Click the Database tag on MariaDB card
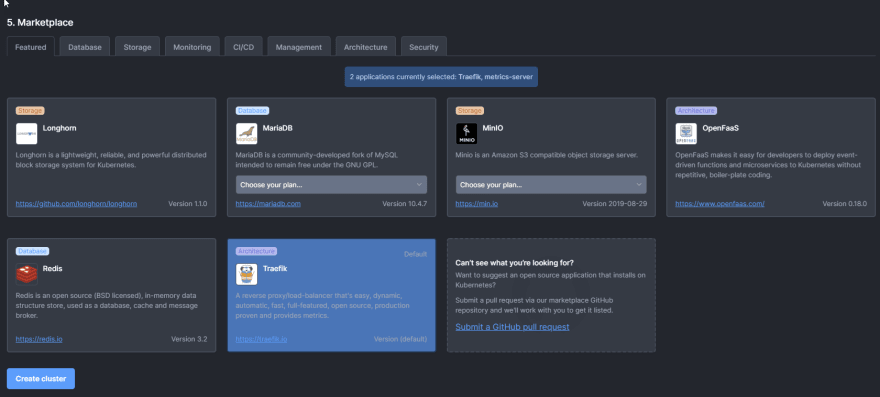The height and width of the screenshot is (397, 880). click(x=252, y=111)
